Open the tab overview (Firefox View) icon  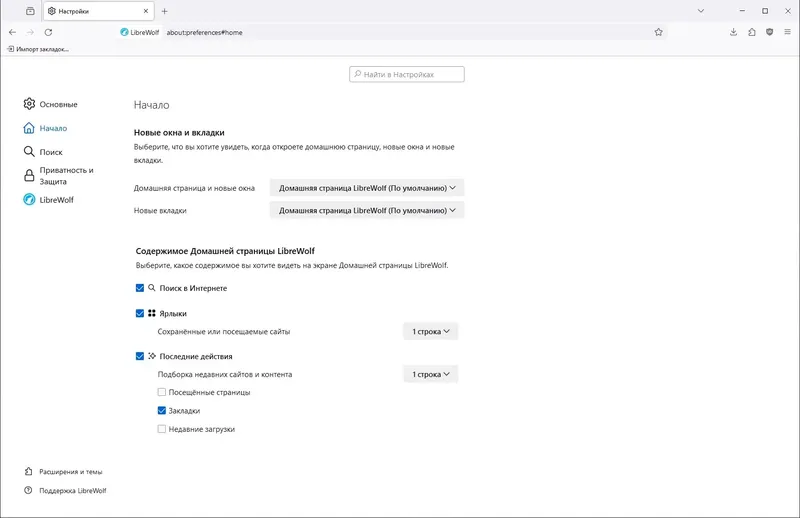(x=30, y=11)
